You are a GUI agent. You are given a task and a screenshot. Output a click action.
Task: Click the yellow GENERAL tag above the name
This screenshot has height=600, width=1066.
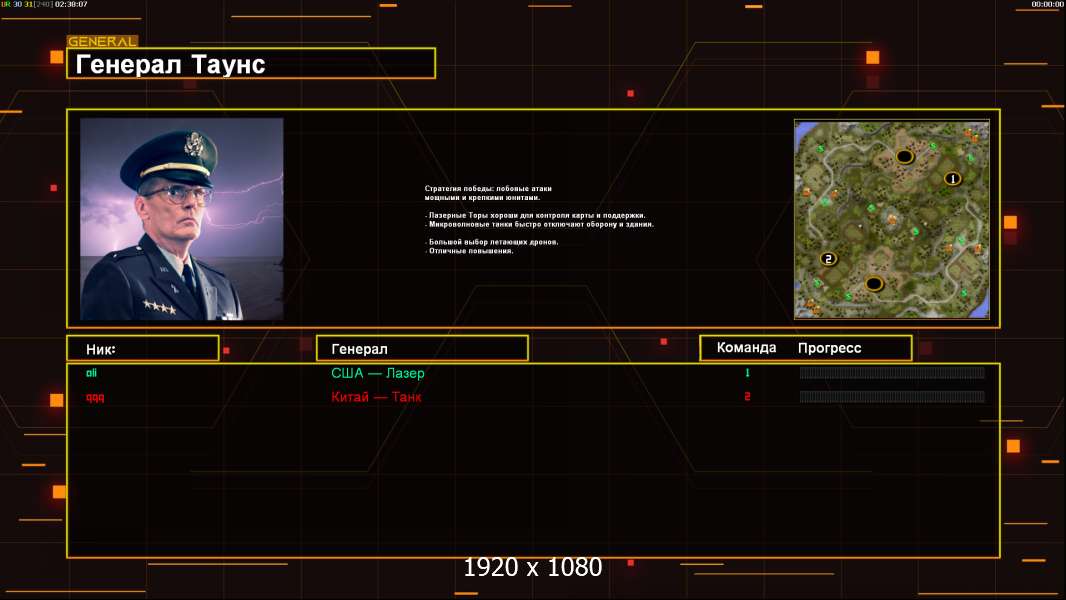pos(102,42)
